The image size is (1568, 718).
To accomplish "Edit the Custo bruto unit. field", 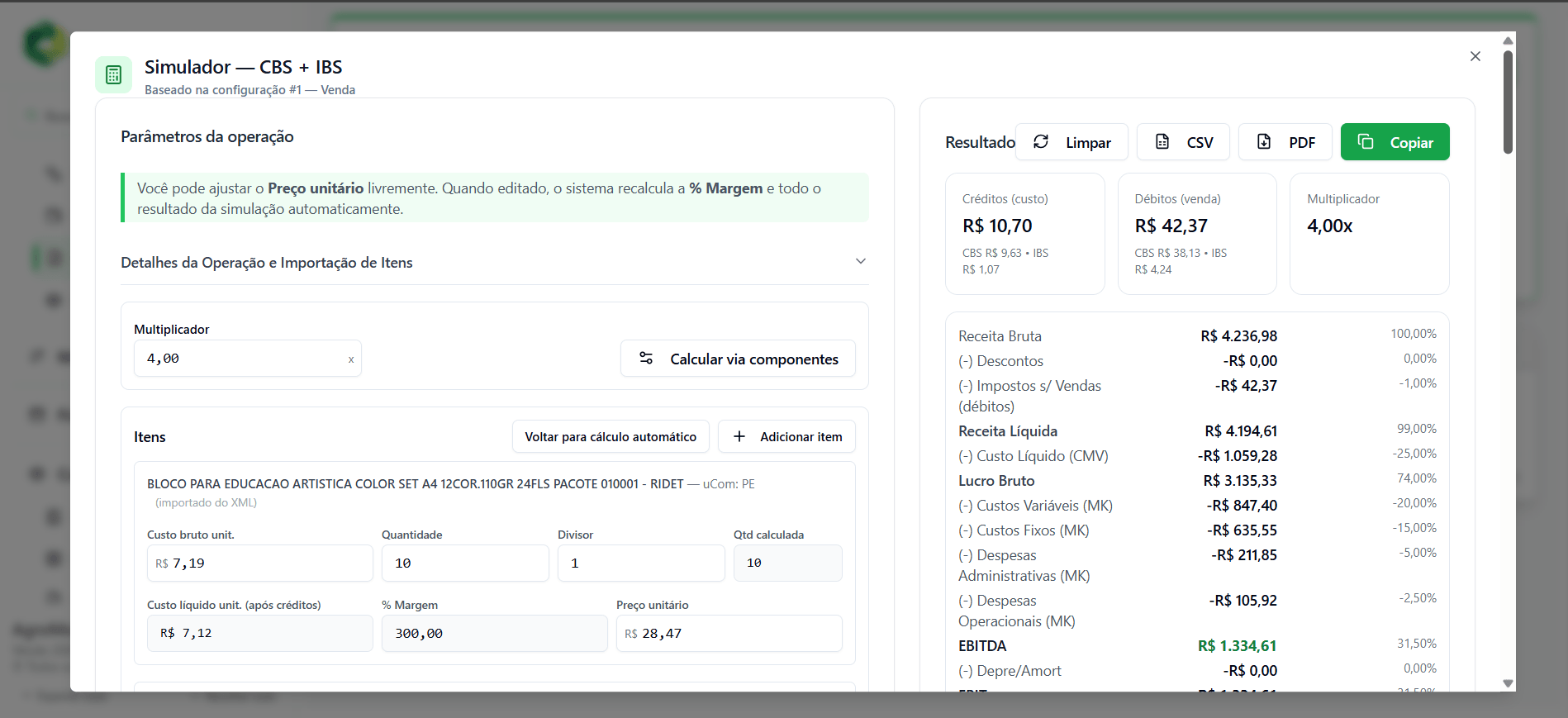I will 260,563.
